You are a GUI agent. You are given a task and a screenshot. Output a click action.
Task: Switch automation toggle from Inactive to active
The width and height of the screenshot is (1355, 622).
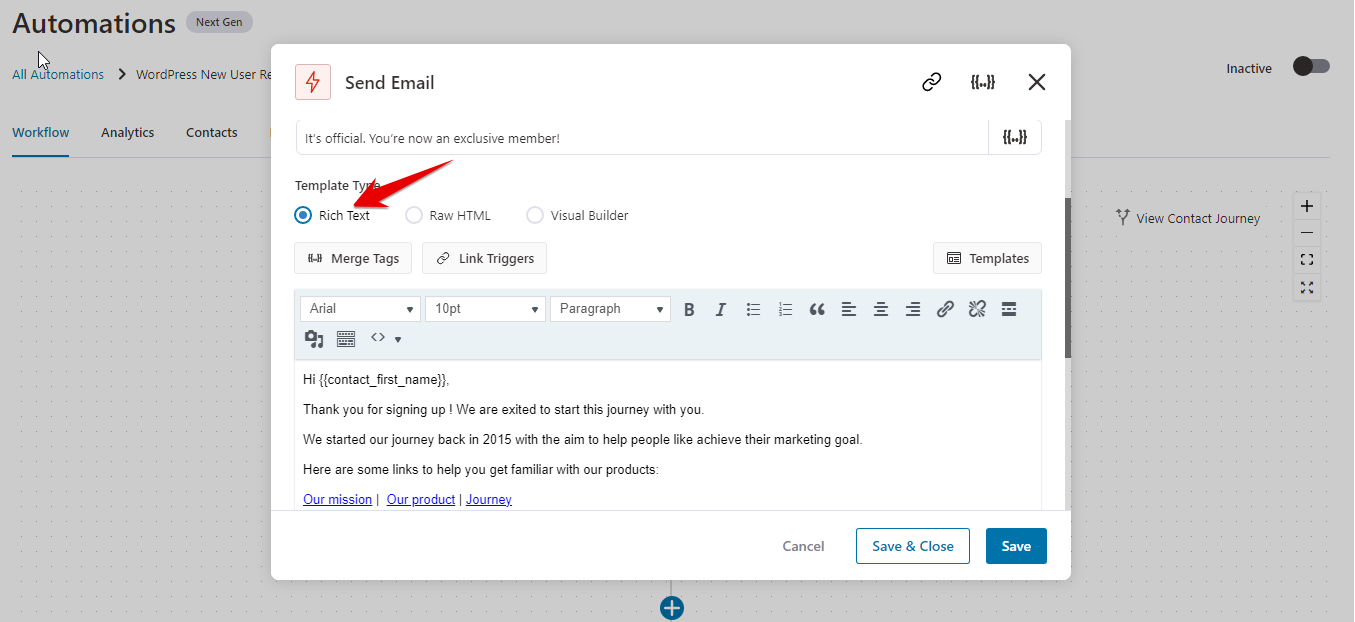coord(1310,65)
